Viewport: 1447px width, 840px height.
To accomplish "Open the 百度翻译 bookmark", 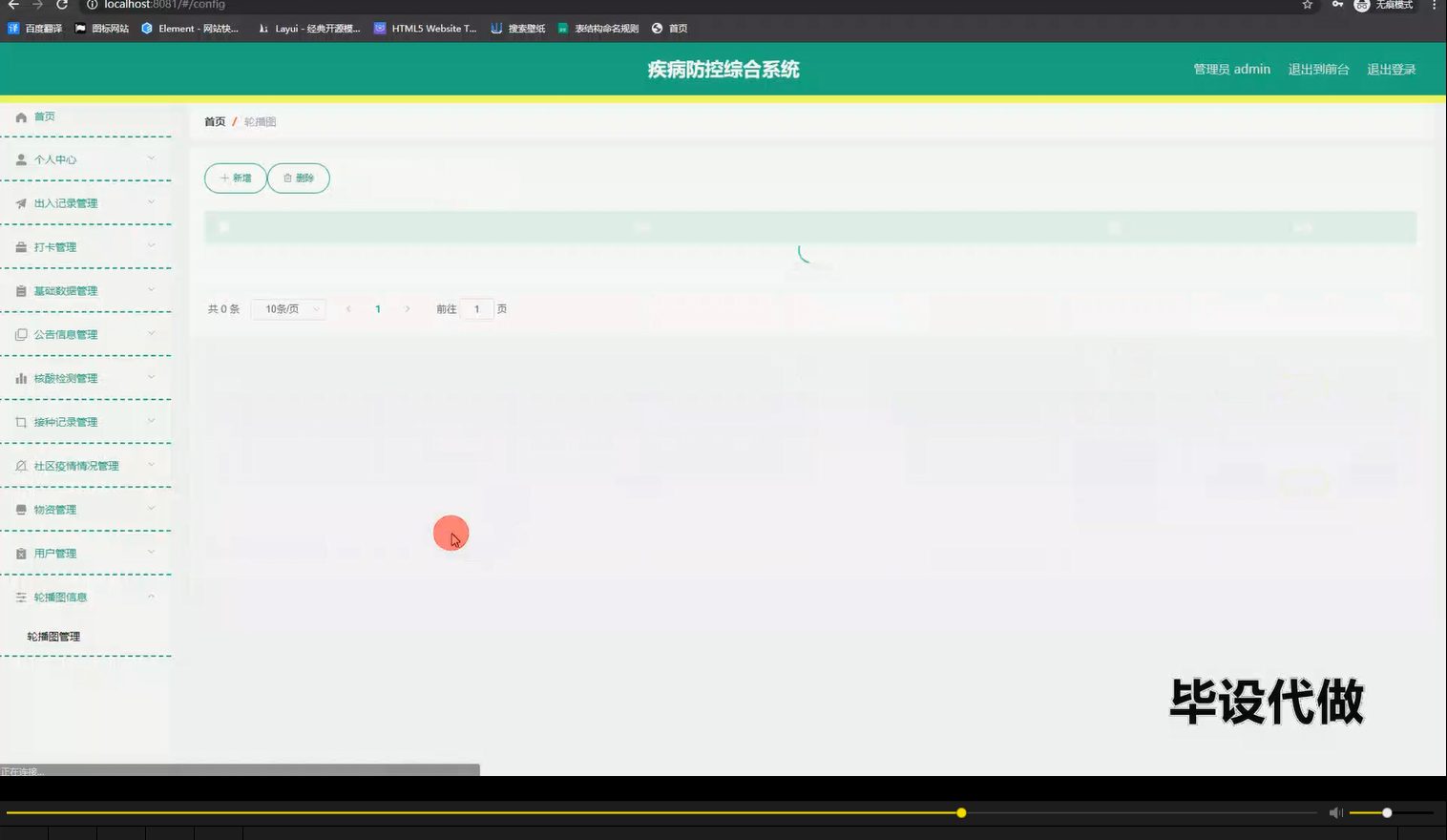I will (x=35, y=29).
